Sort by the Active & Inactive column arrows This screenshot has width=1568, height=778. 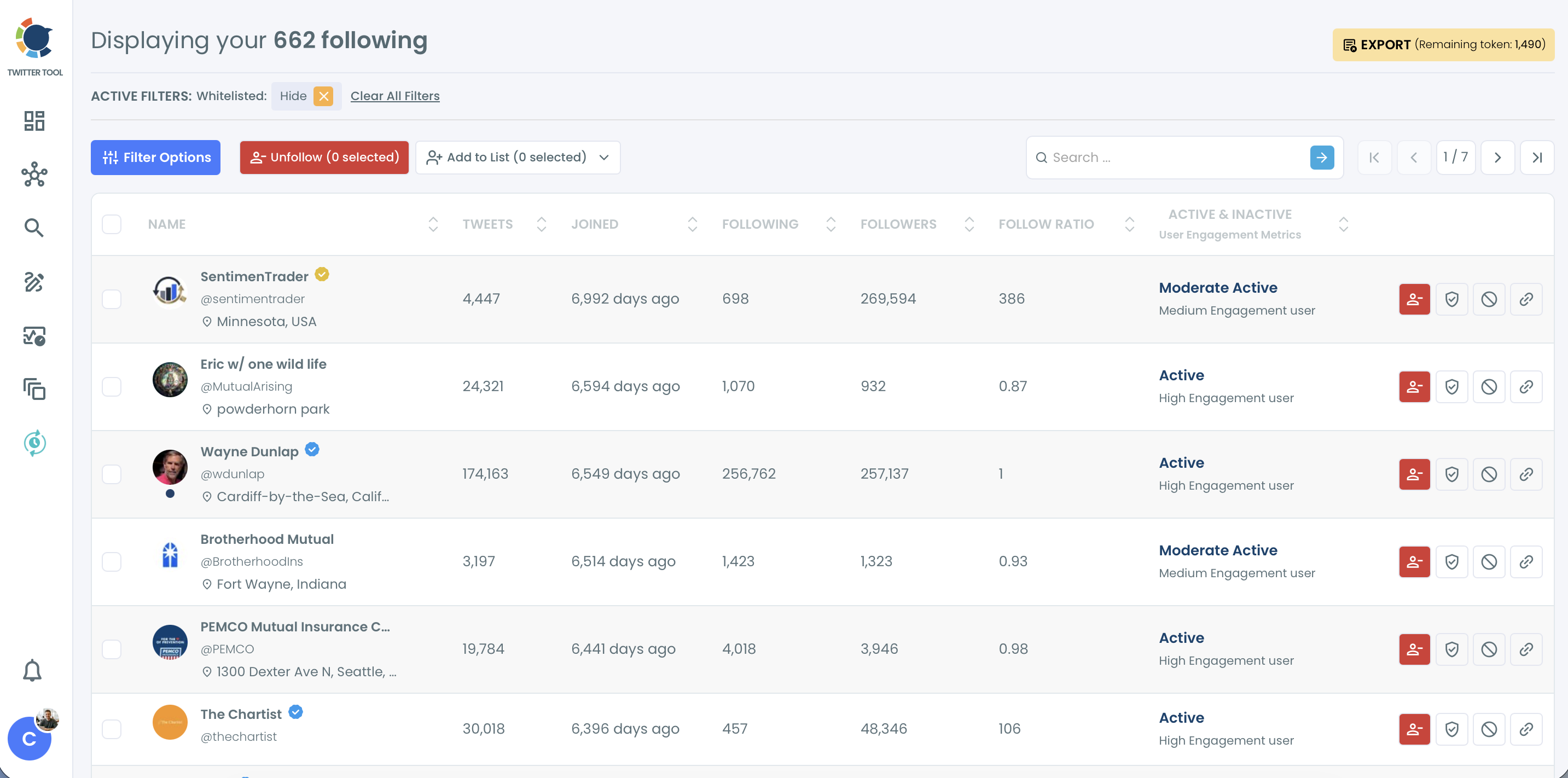point(1343,224)
